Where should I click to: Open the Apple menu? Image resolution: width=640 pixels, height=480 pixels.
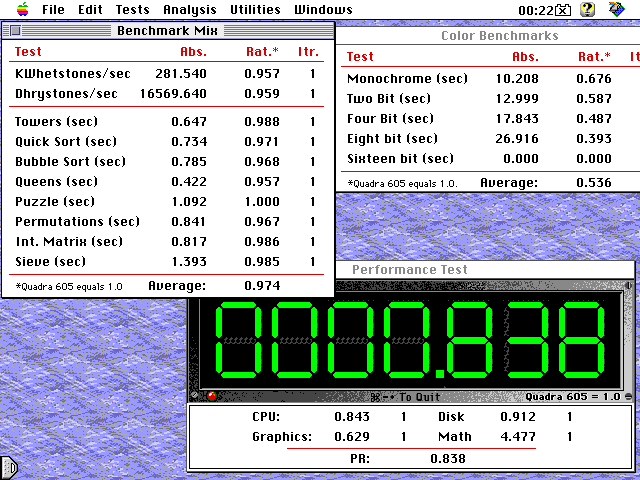pos(22,9)
